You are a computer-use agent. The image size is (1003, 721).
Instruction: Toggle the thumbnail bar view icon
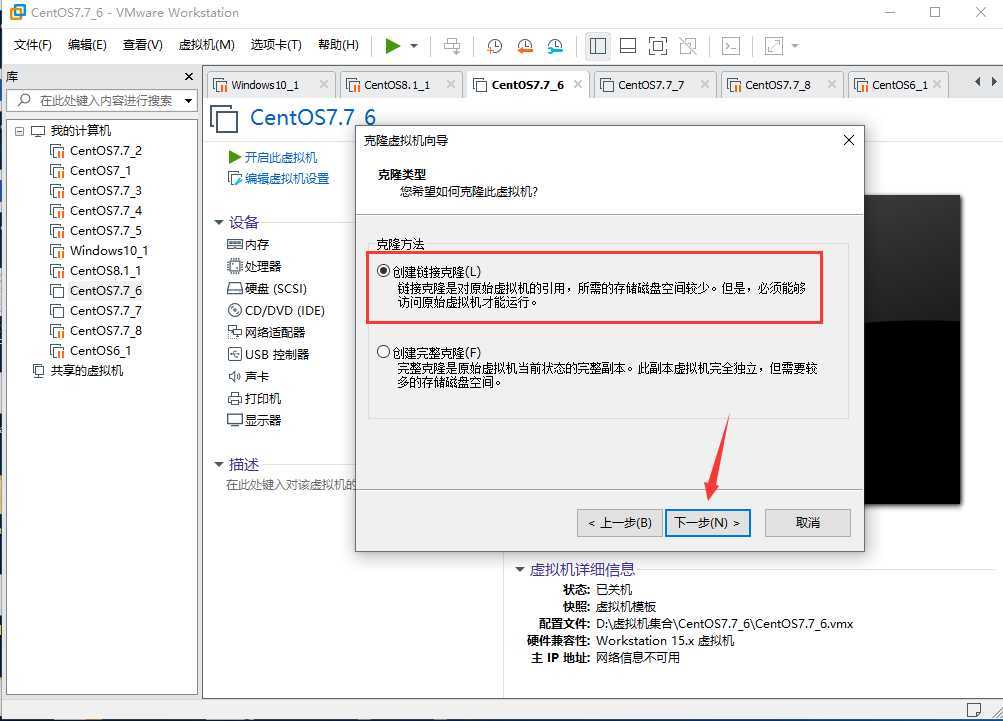pos(628,45)
